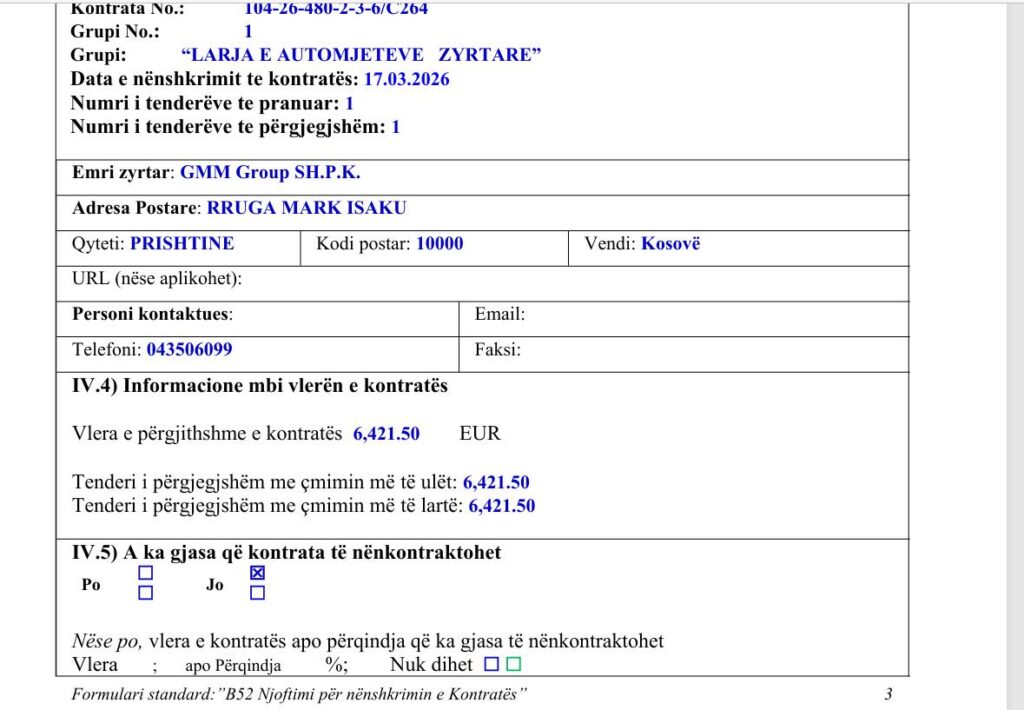Screen dimensions: 1024x710
Task: Click the page number 3 in footer
Action: (x=888, y=694)
